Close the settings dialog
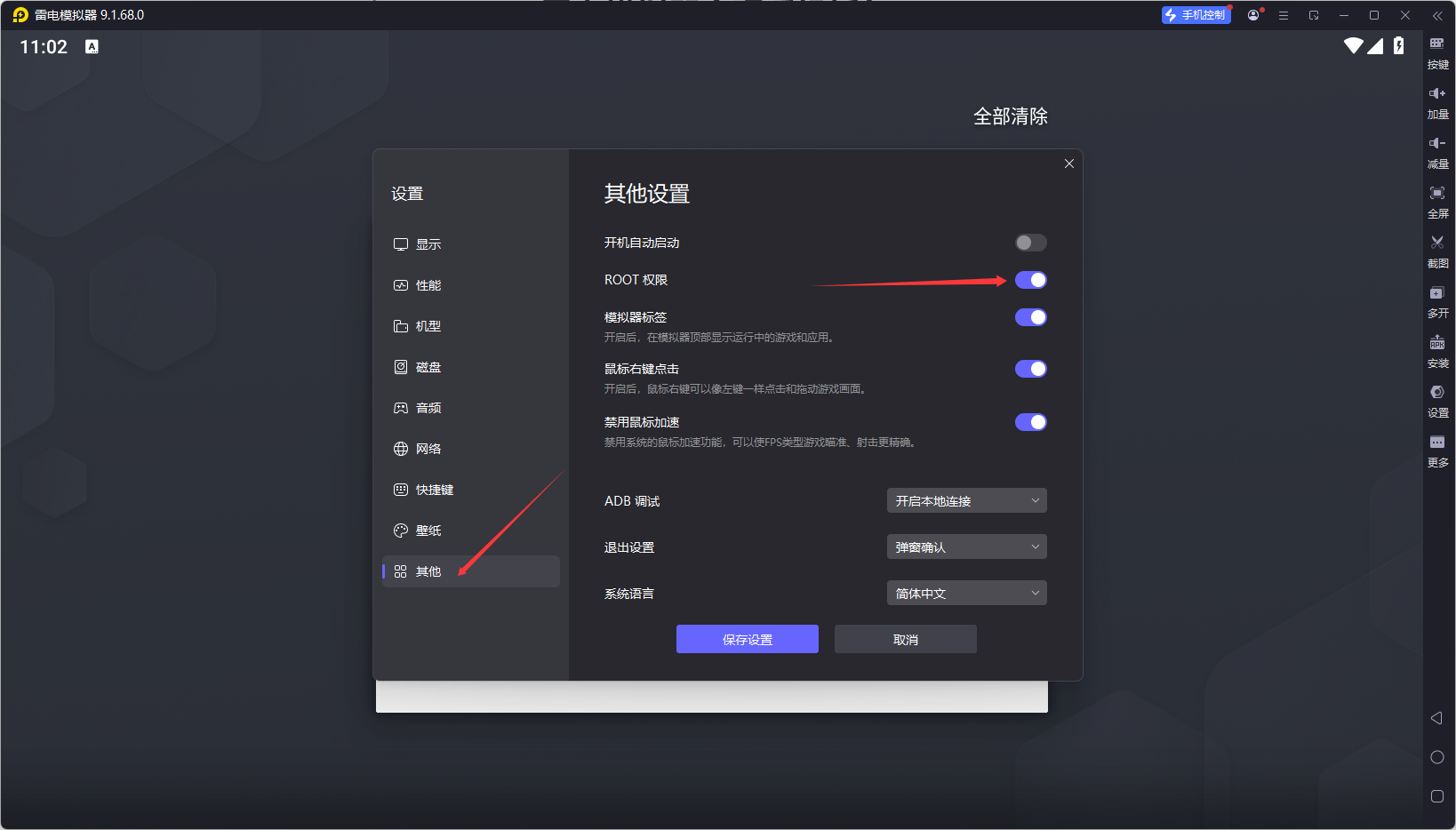 pyautogui.click(x=1069, y=164)
